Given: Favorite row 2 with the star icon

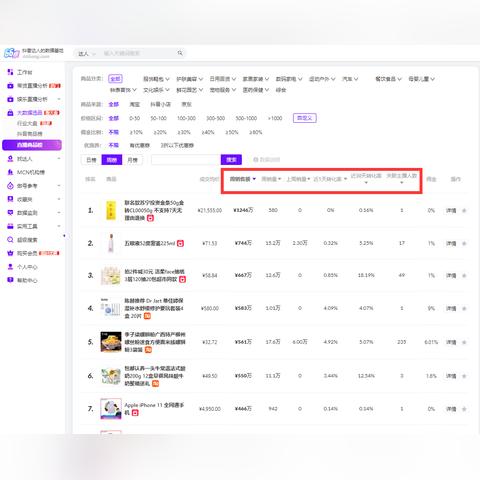Looking at the screenshot, I should coord(464,244).
